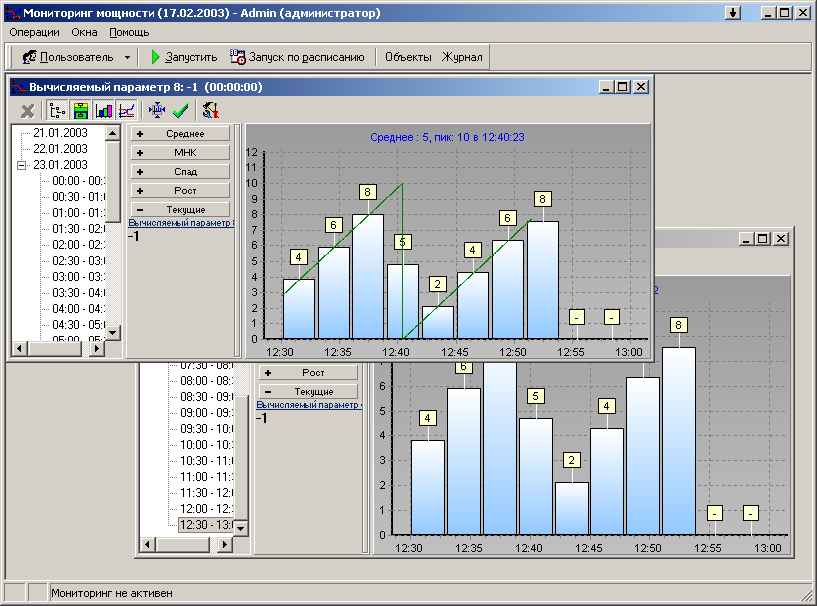Select the 21.01.2003 date in the tree
The height and width of the screenshot is (606, 817).
click(60, 133)
